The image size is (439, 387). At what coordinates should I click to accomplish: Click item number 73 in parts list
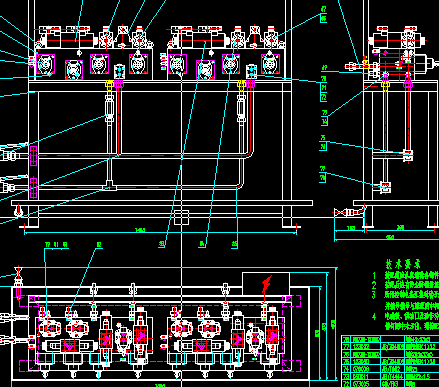click(346, 377)
